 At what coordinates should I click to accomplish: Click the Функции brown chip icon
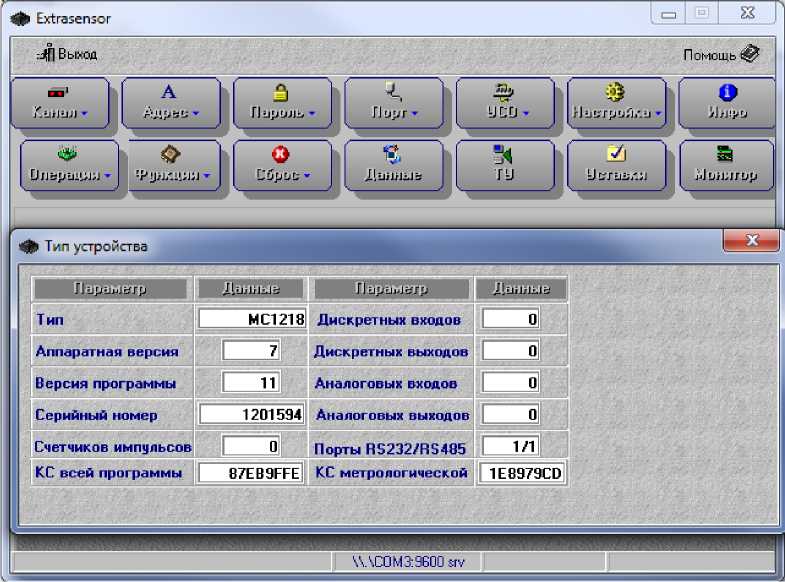170,154
